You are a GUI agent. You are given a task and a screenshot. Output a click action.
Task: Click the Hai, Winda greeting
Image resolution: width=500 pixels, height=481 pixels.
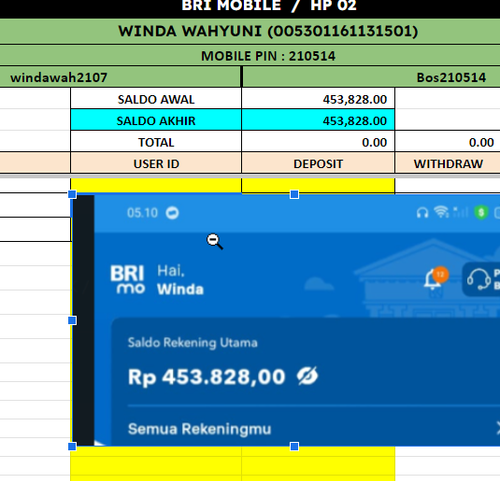click(x=180, y=280)
